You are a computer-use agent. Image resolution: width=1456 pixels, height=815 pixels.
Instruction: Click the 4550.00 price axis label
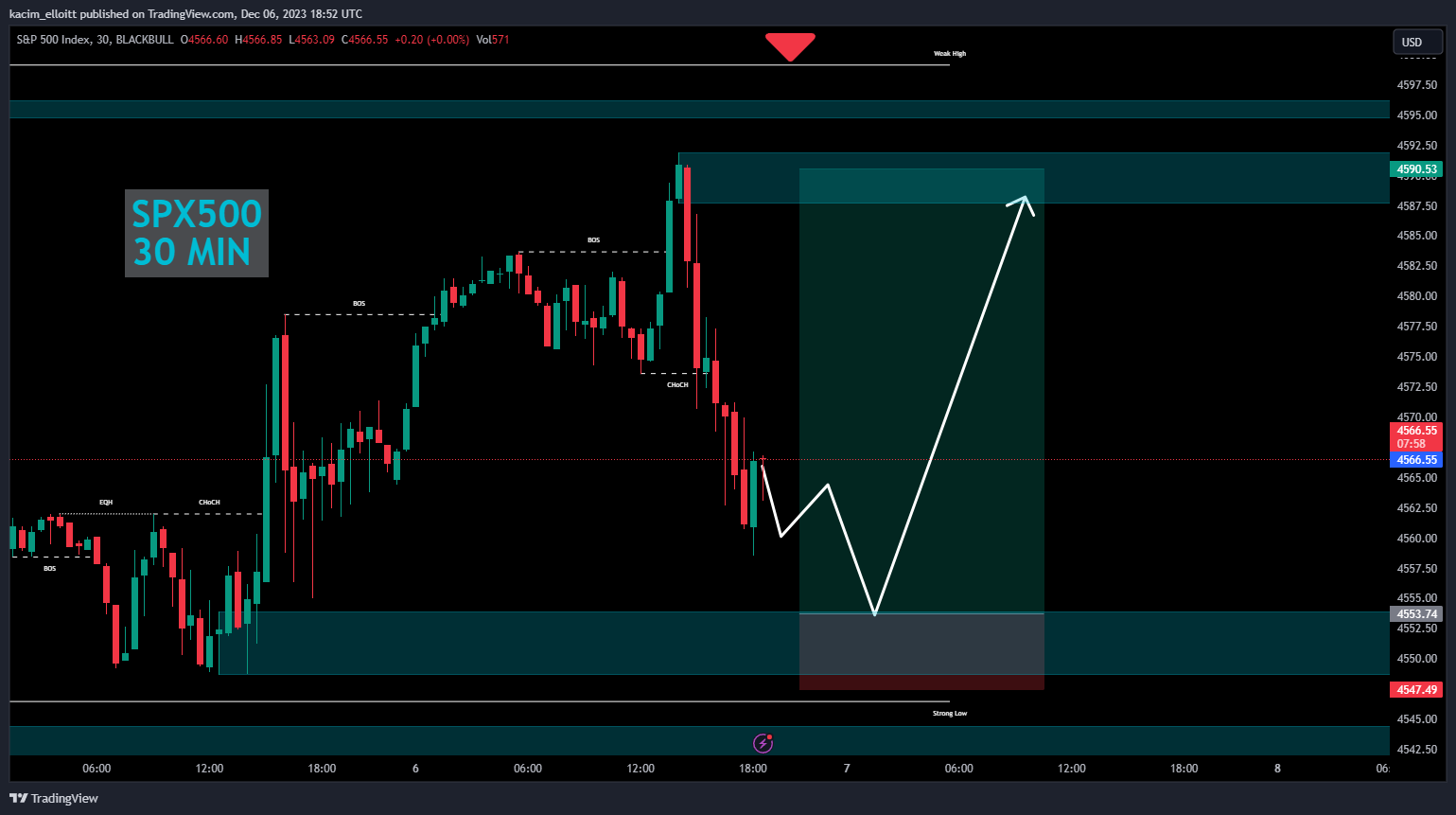click(1417, 659)
